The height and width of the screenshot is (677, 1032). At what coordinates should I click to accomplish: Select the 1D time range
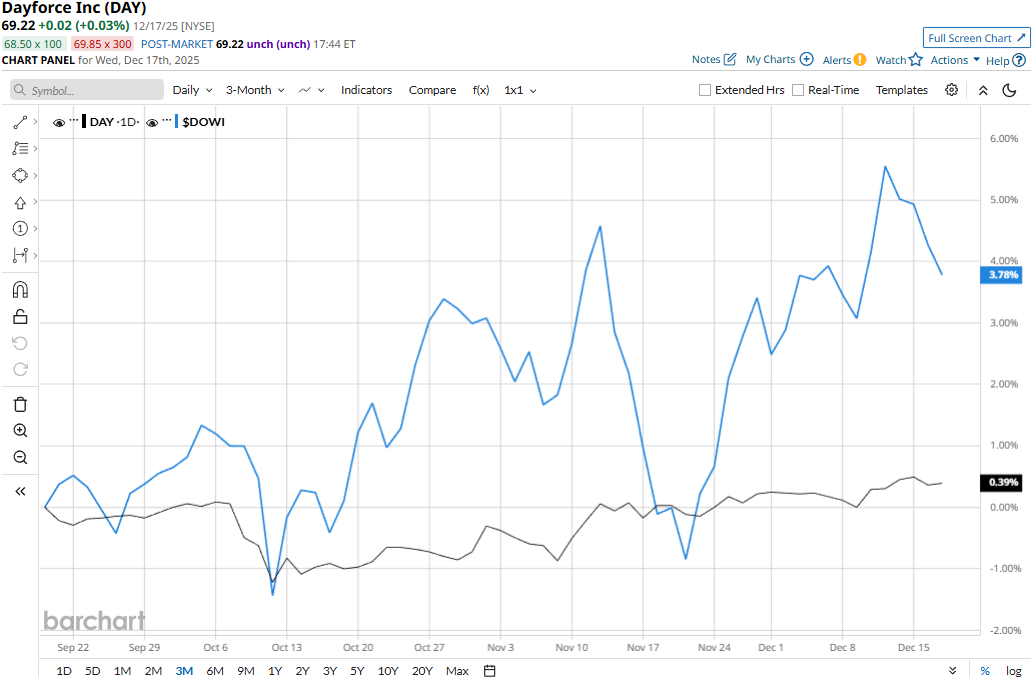pyautogui.click(x=64, y=670)
